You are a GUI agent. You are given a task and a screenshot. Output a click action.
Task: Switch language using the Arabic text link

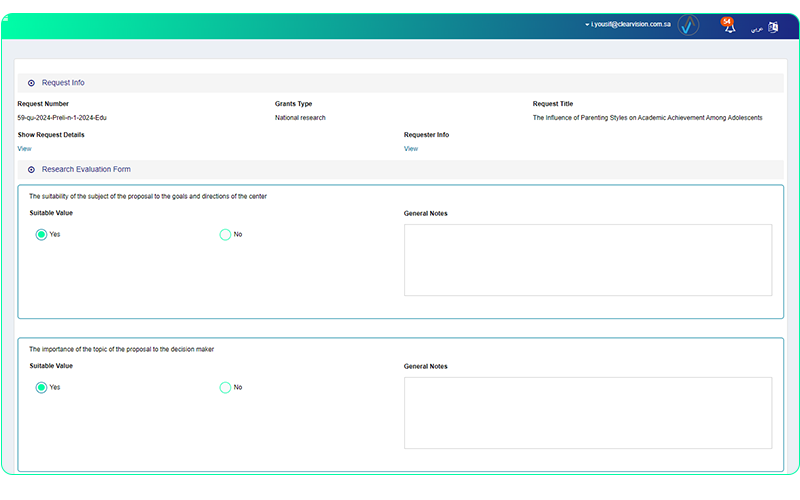(756, 29)
